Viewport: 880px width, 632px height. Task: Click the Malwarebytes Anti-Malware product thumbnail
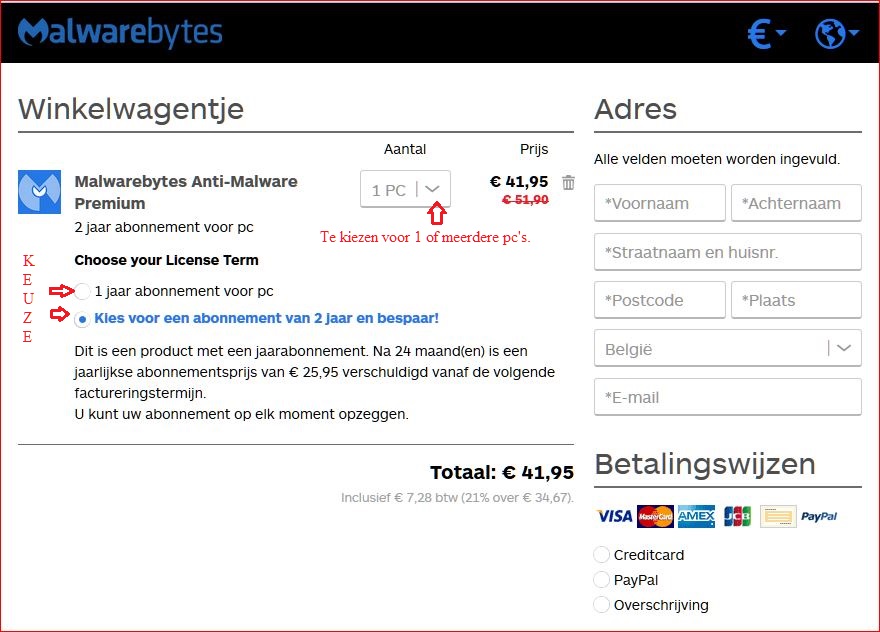point(40,190)
